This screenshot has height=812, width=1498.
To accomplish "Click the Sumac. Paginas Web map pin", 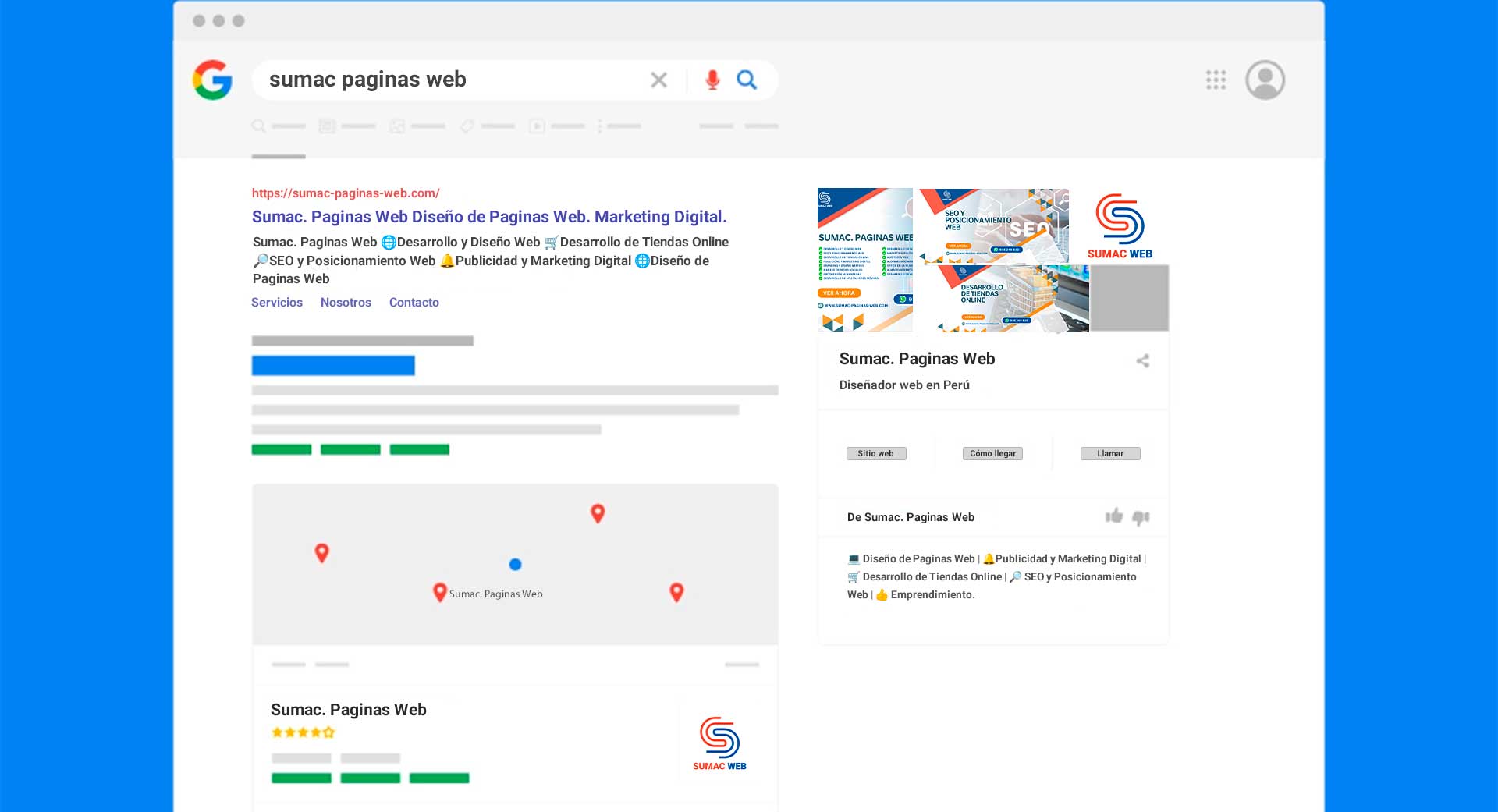I will pos(439,593).
